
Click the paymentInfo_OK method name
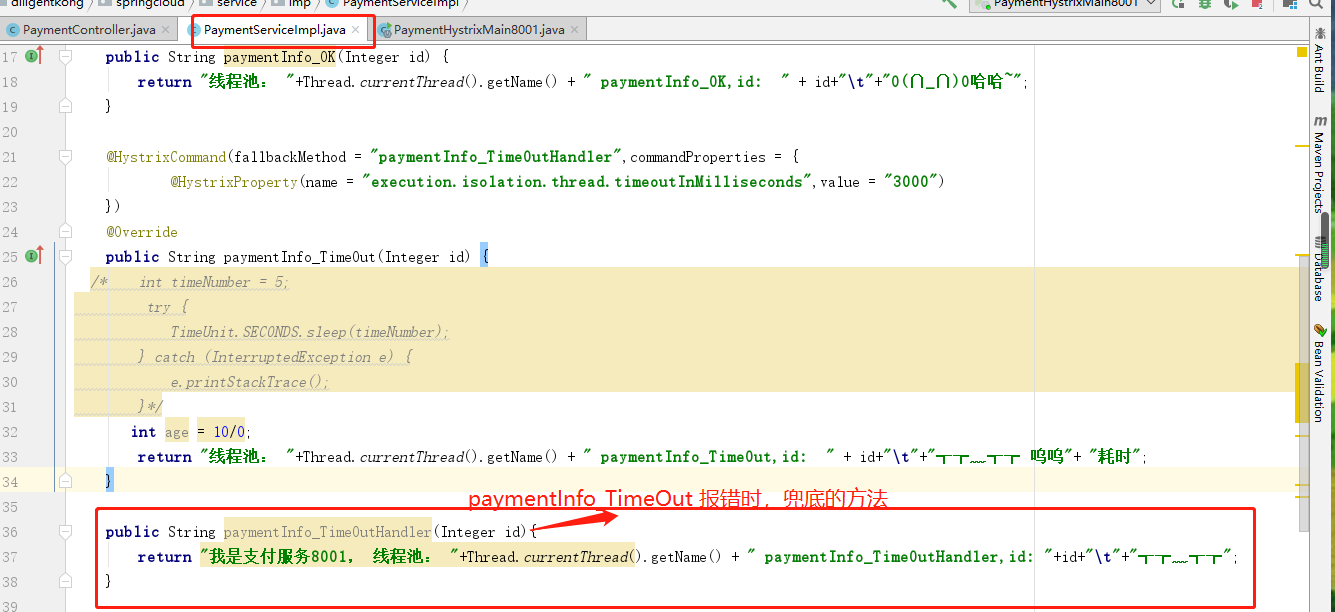click(x=279, y=57)
